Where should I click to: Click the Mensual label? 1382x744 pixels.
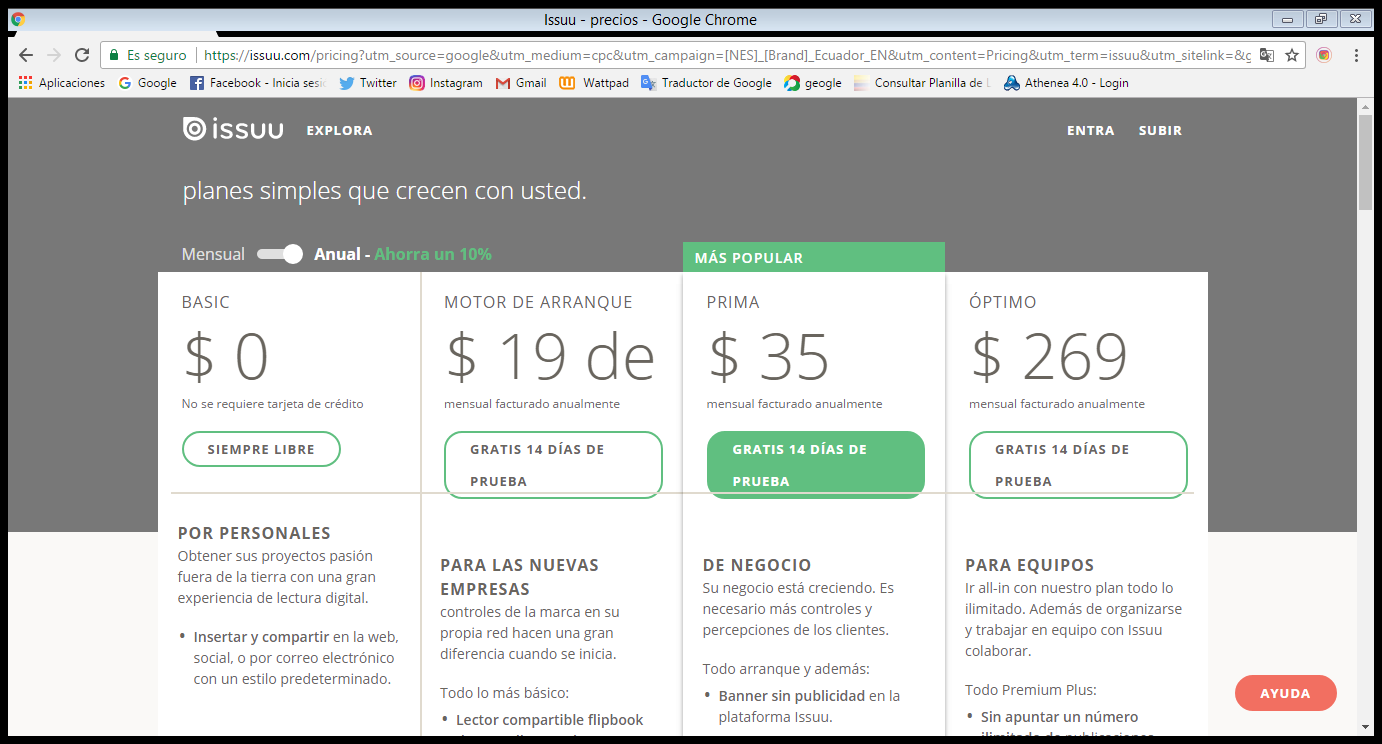pos(213,254)
